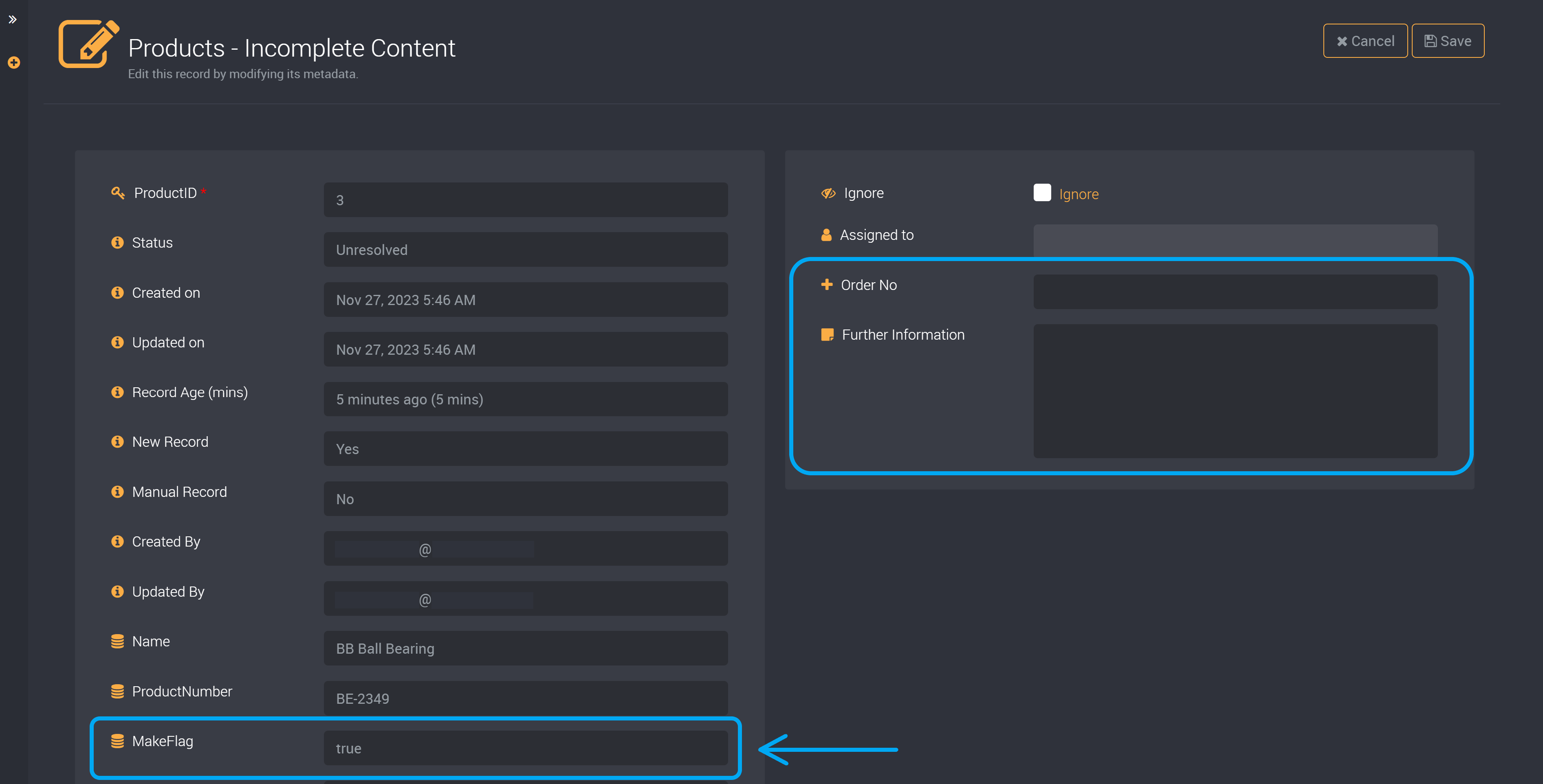
Task: Click the Order No label text
Action: pyautogui.click(x=869, y=285)
